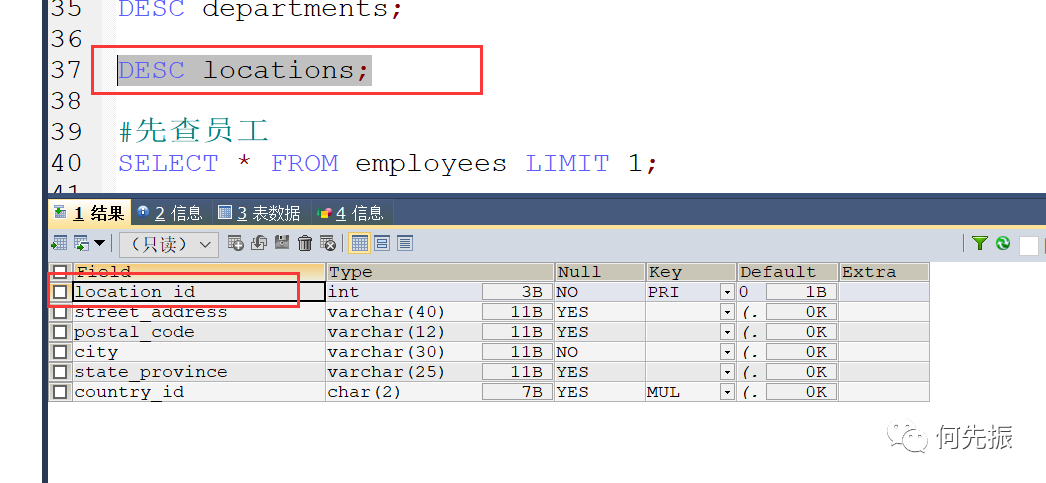Check the postal_code row checkbox
The width and height of the screenshot is (1046, 483).
pyautogui.click(x=60, y=332)
